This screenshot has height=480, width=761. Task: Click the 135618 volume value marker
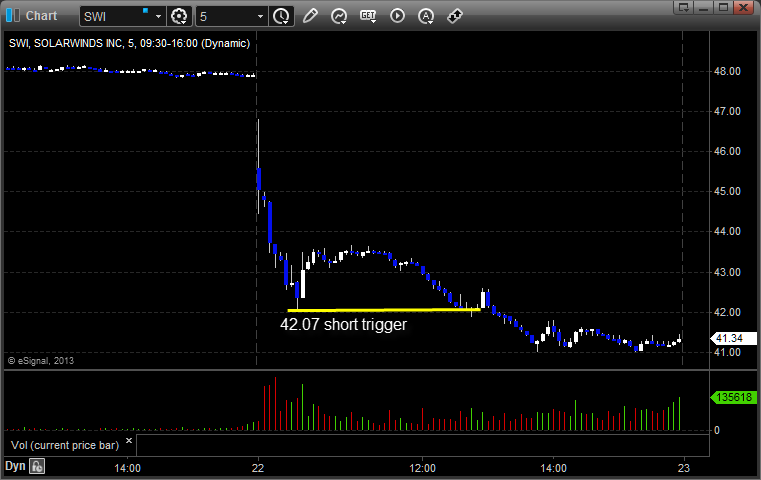733,397
